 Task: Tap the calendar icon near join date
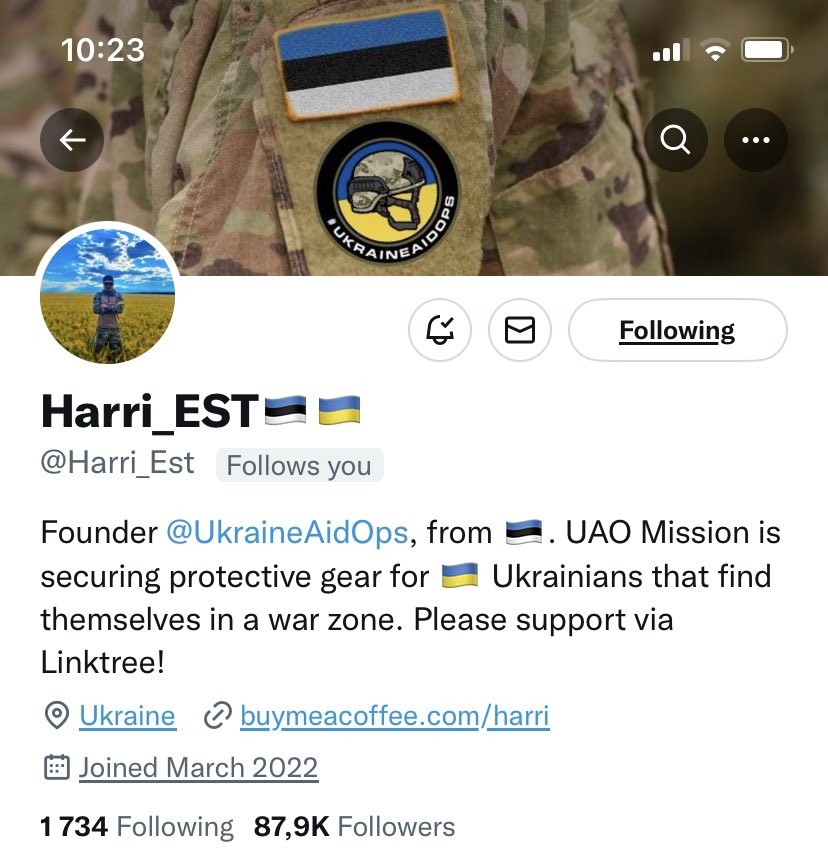tap(56, 767)
